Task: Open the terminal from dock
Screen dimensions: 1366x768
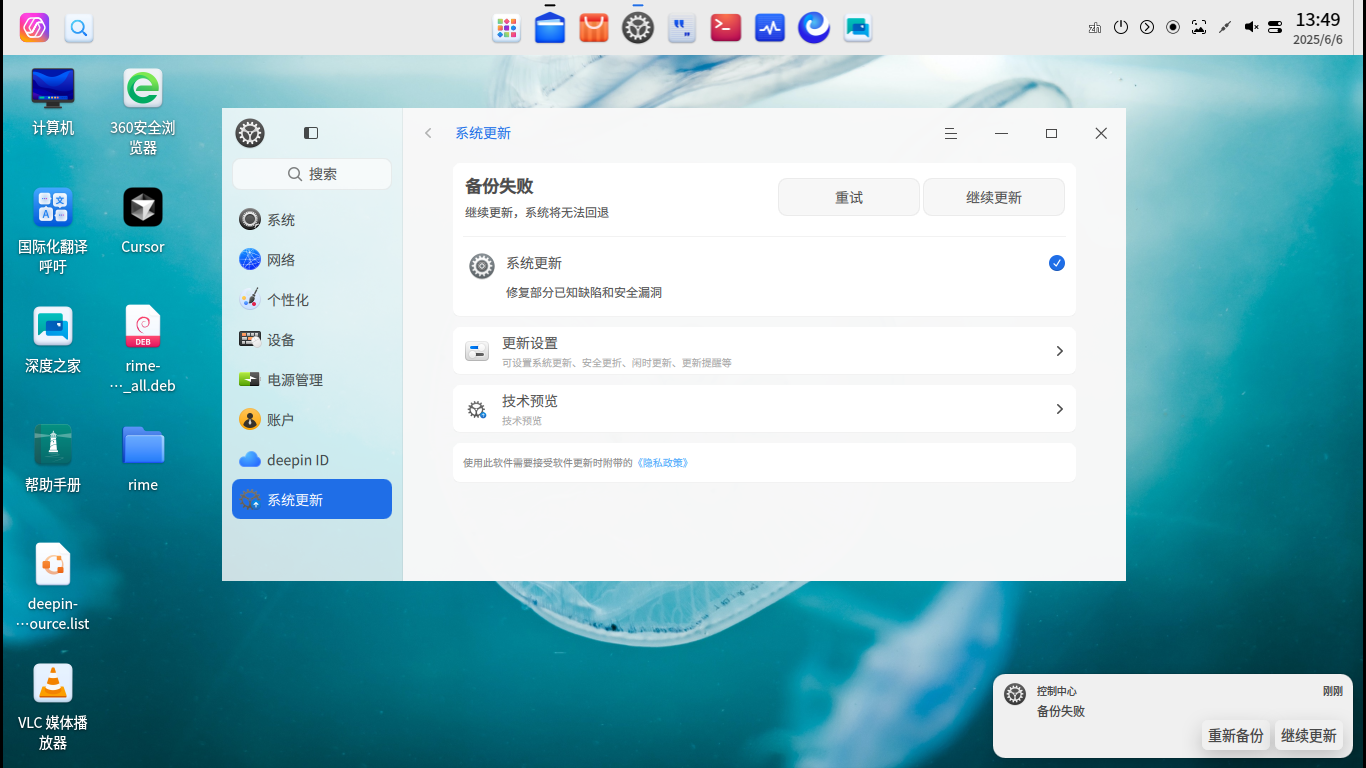Action: [x=726, y=28]
